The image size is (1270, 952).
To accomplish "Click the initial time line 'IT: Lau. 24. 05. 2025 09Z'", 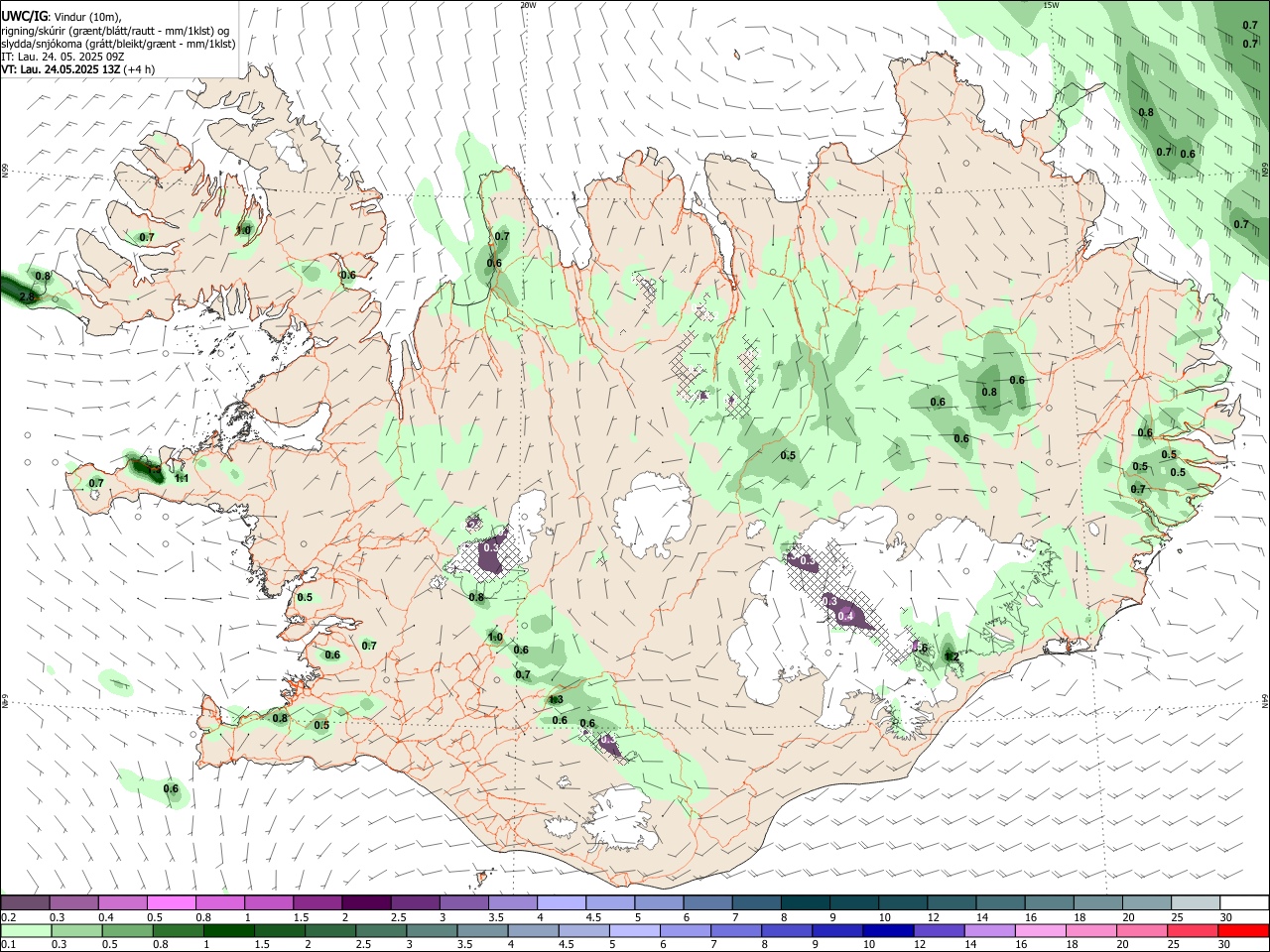I will (61, 57).
